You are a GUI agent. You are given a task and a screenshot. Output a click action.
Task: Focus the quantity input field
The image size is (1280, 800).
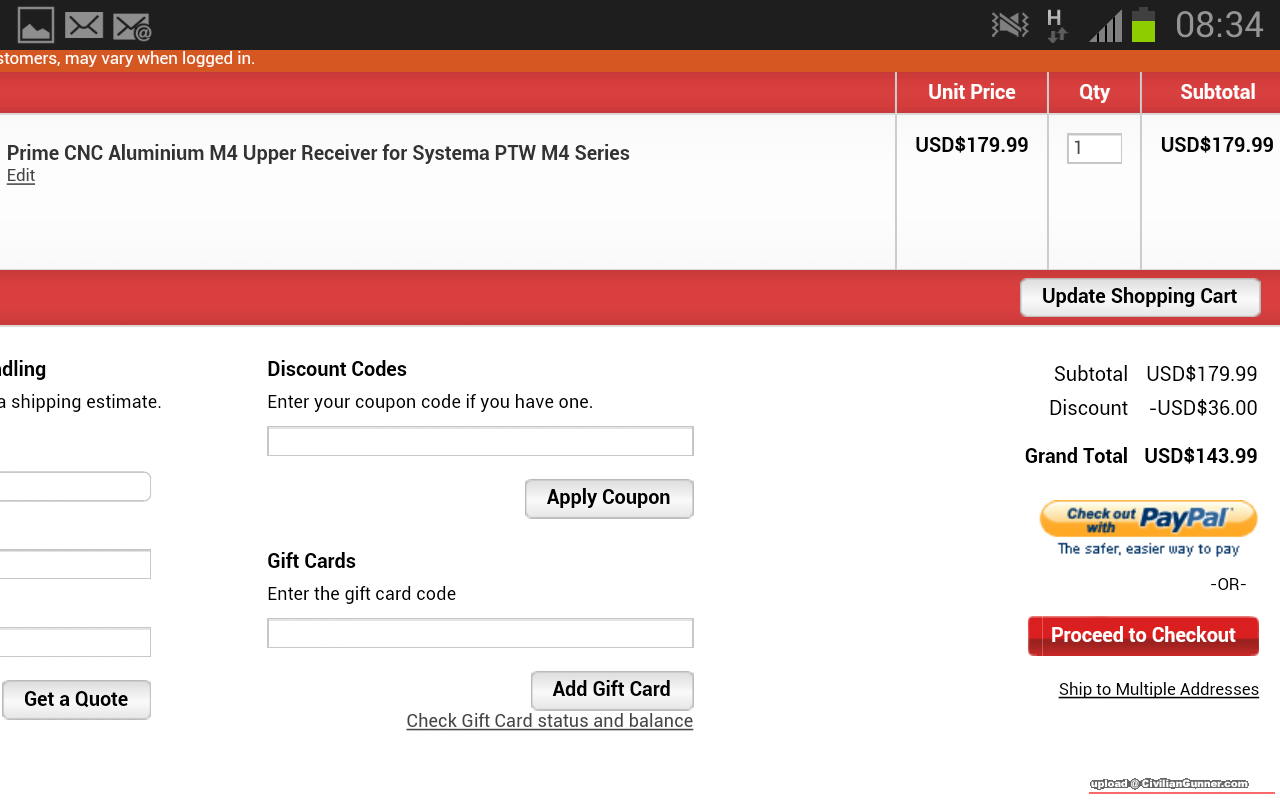1094,149
